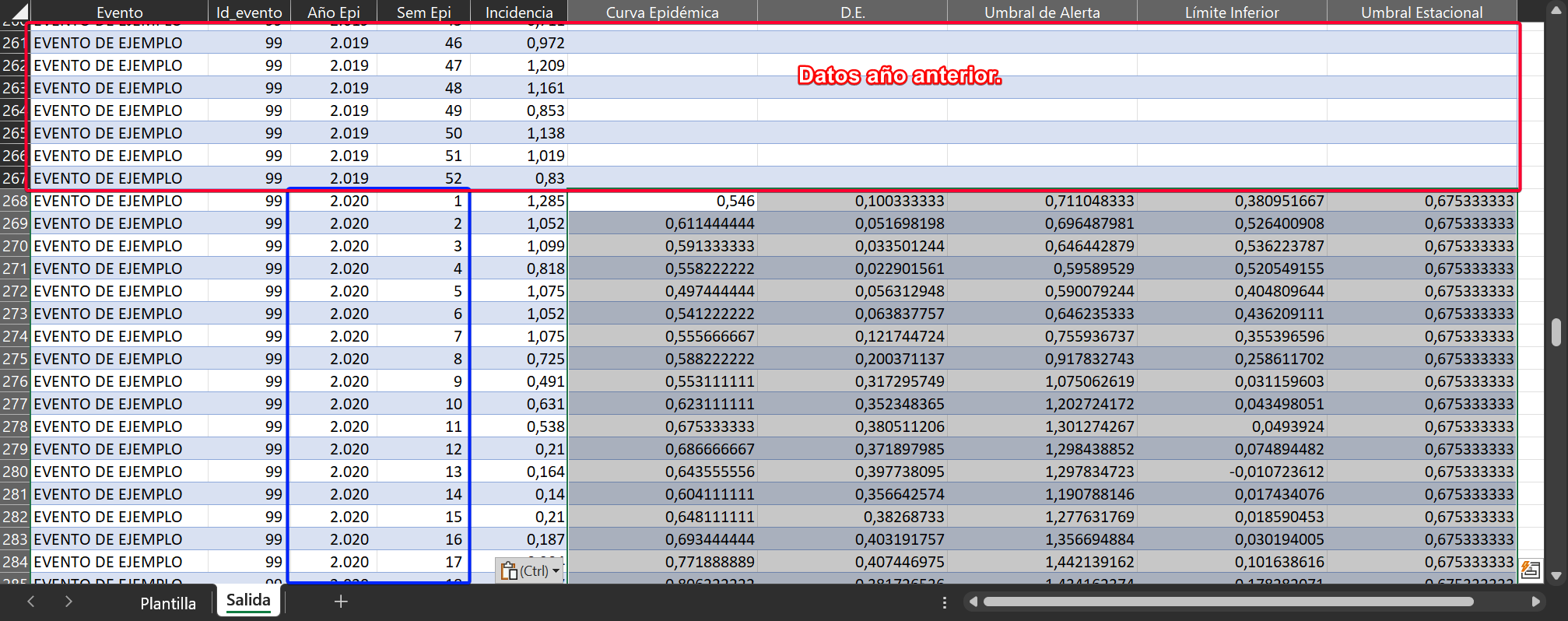Select the Año Epi column header
The height and width of the screenshot is (621, 1568).
(333, 12)
